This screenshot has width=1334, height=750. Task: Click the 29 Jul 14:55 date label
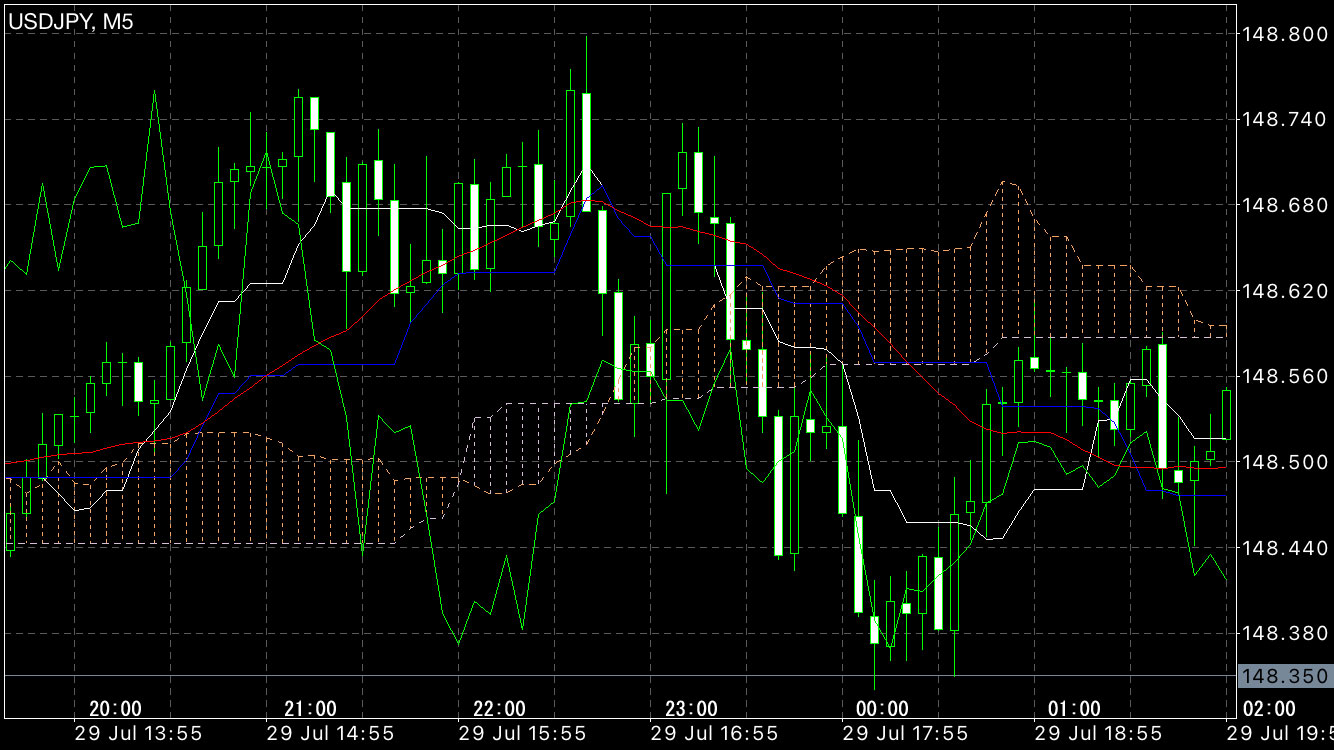pyautogui.click(x=331, y=733)
